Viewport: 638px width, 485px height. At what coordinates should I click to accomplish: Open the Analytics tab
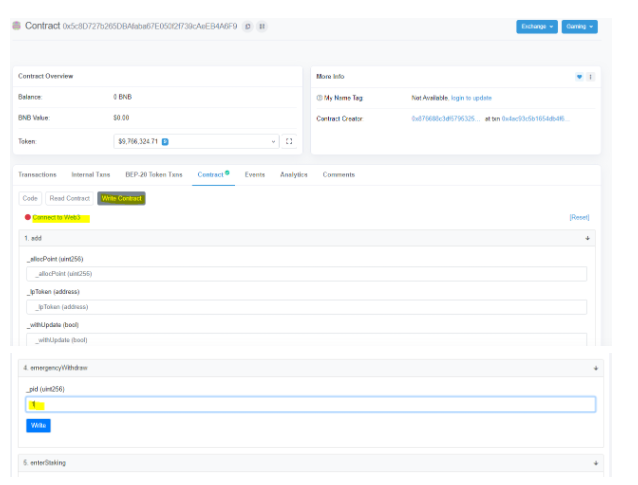294,175
